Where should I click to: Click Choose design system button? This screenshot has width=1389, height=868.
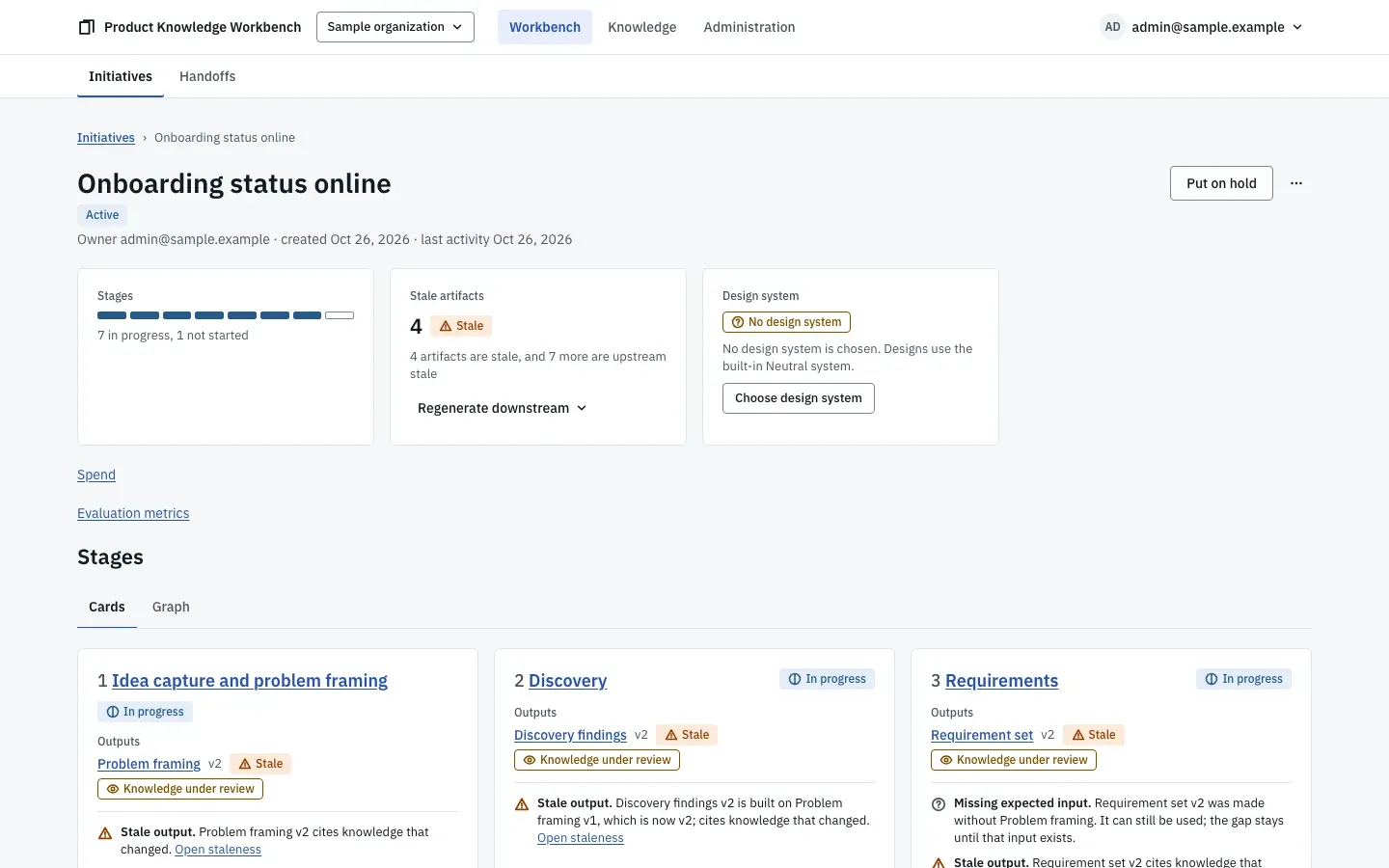click(799, 398)
